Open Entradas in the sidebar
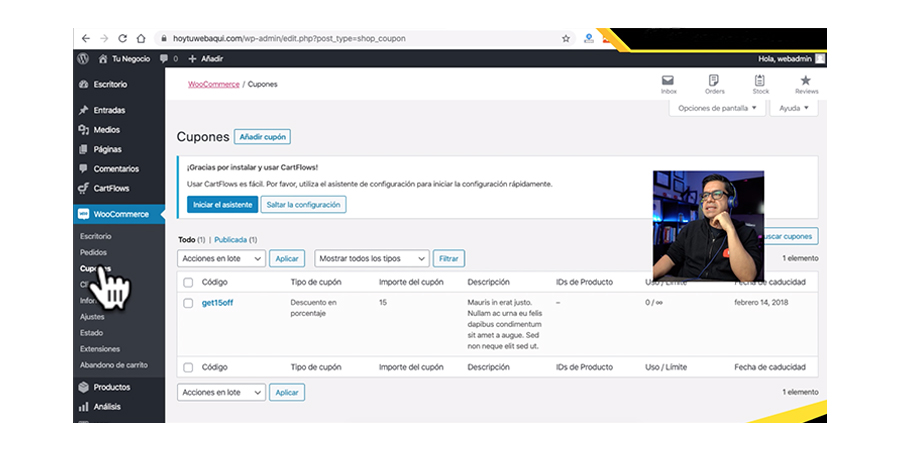The image size is (900, 450). point(109,110)
